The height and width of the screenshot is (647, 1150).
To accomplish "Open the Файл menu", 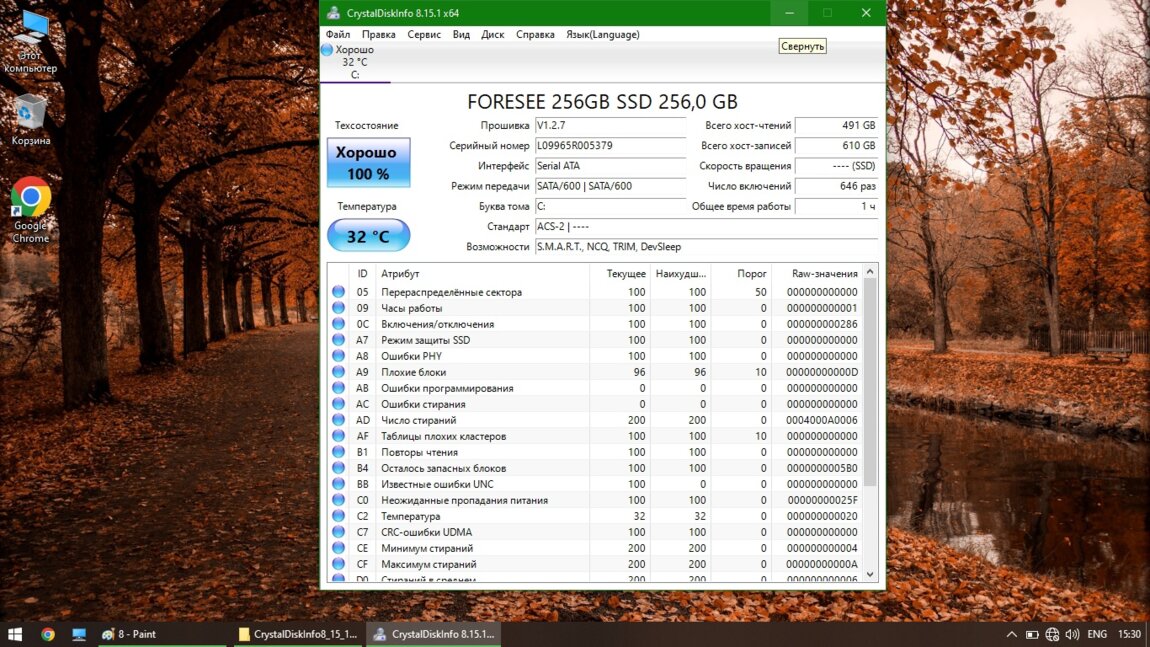I will (x=338, y=34).
